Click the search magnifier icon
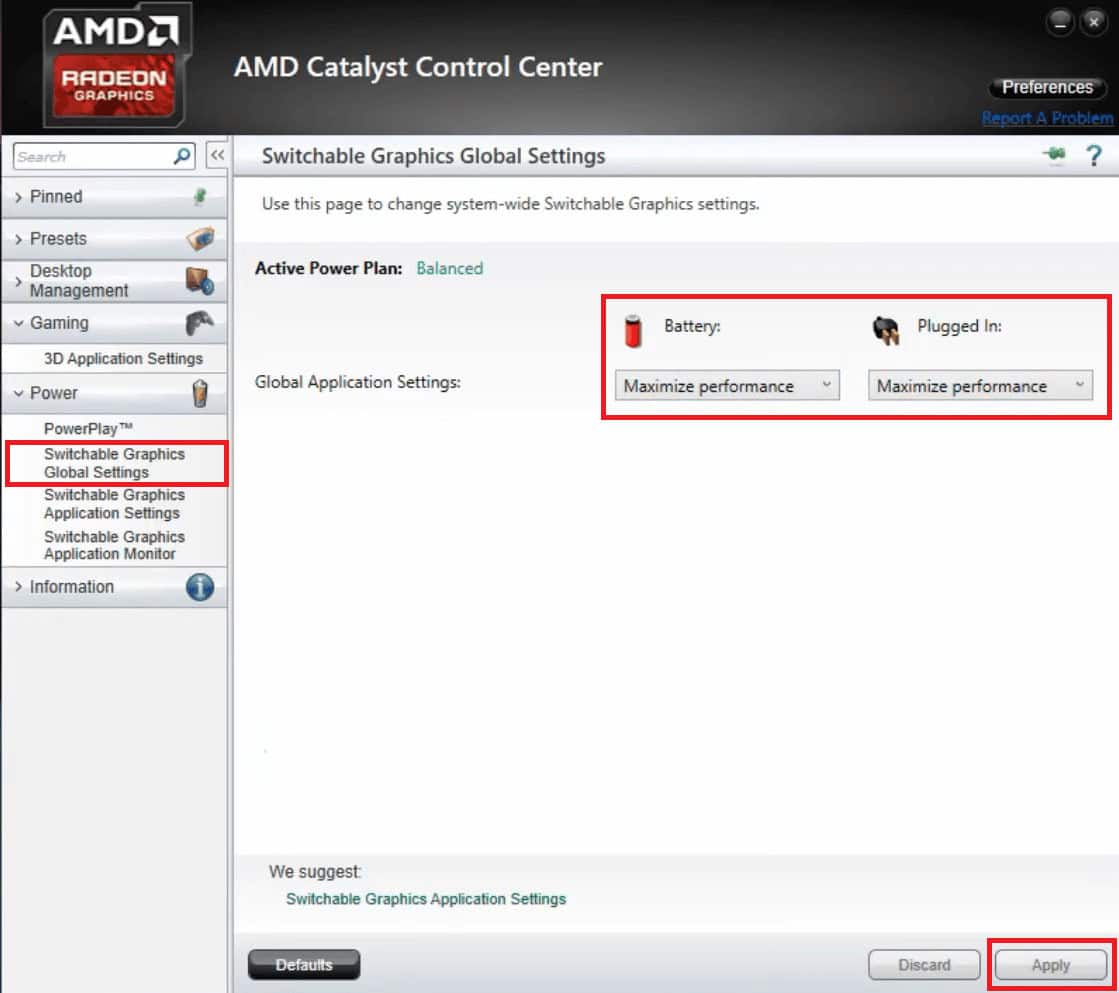Image resolution: width=1119 pixels, height=993 pixels. click(182, 156)
